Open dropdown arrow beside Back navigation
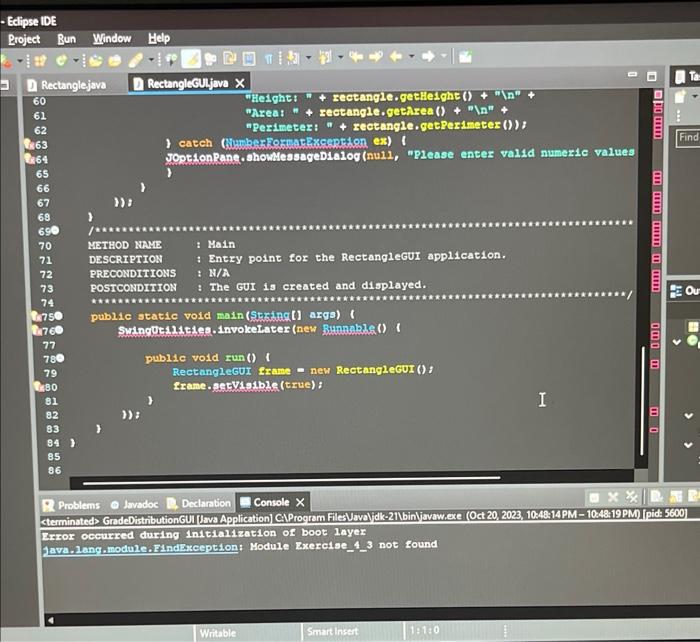Viewport: 700px width, 642px height. tap(412, 56)
